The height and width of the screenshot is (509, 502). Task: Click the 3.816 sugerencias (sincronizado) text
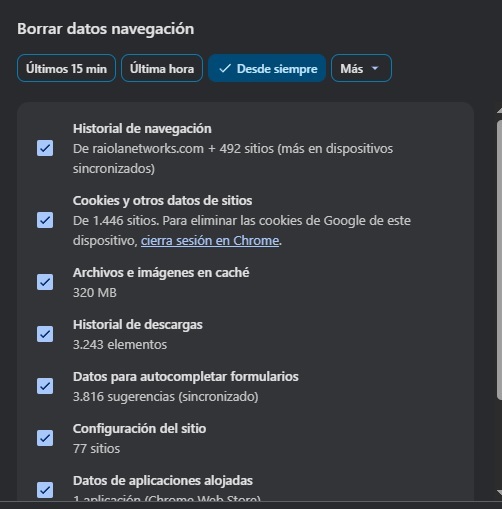click(166, 397)
